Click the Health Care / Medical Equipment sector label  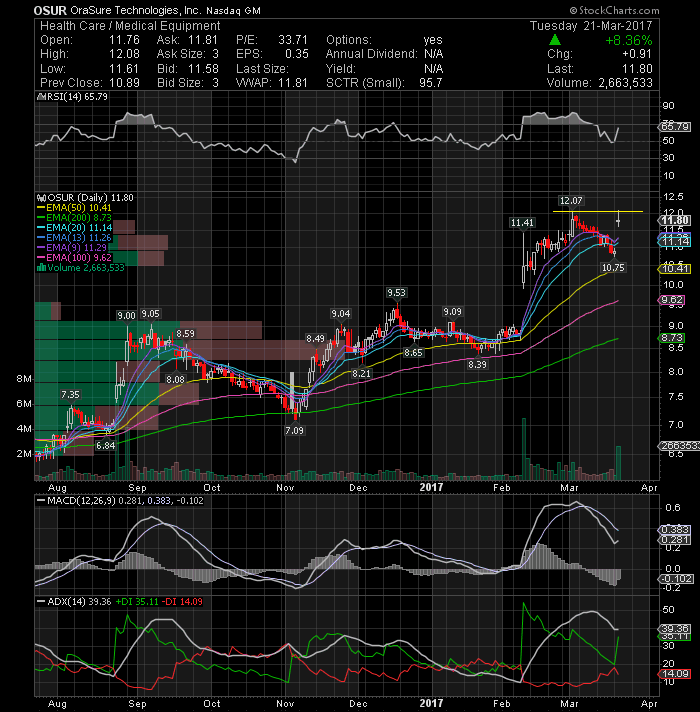tap(130, 25)
